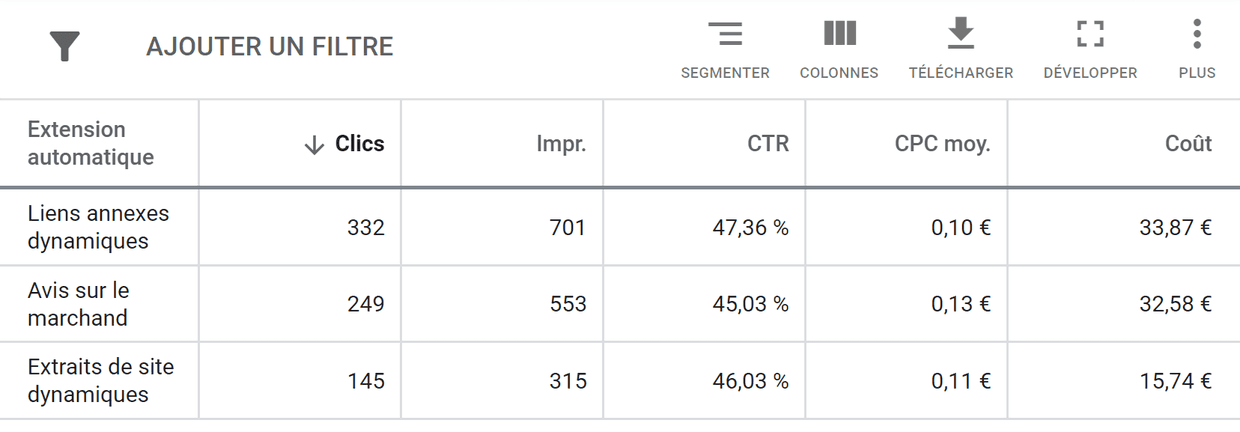This screenshot has height=432, width=1240.
Task: Click the 315 impressions cell
Action: coord(568,381)
